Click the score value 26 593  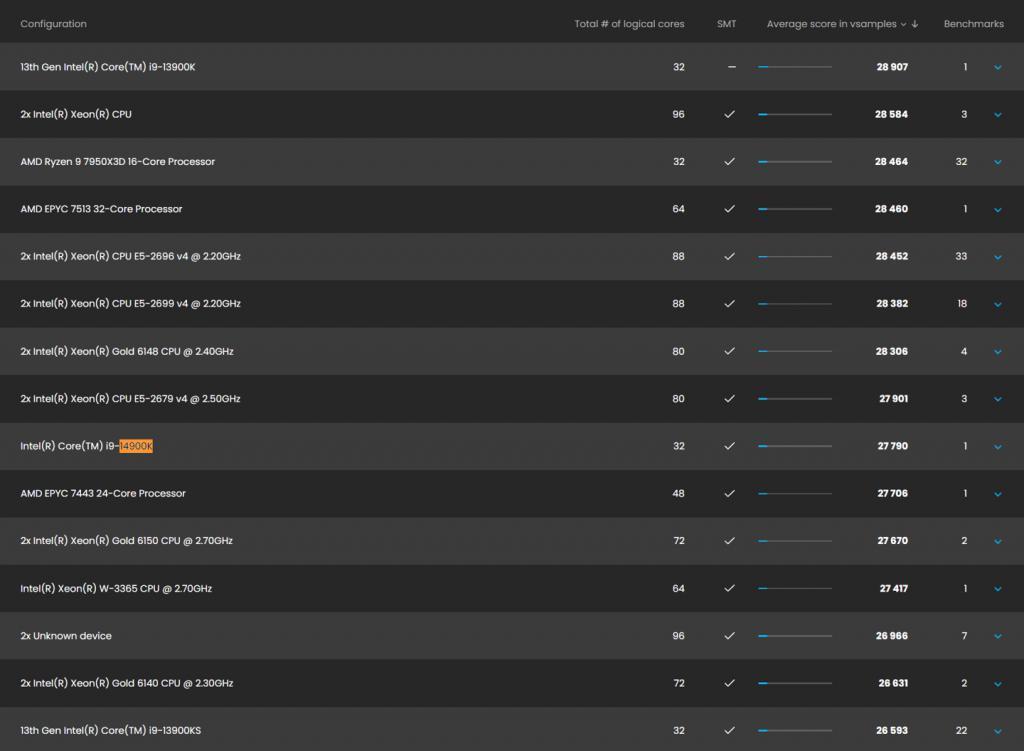892,730
